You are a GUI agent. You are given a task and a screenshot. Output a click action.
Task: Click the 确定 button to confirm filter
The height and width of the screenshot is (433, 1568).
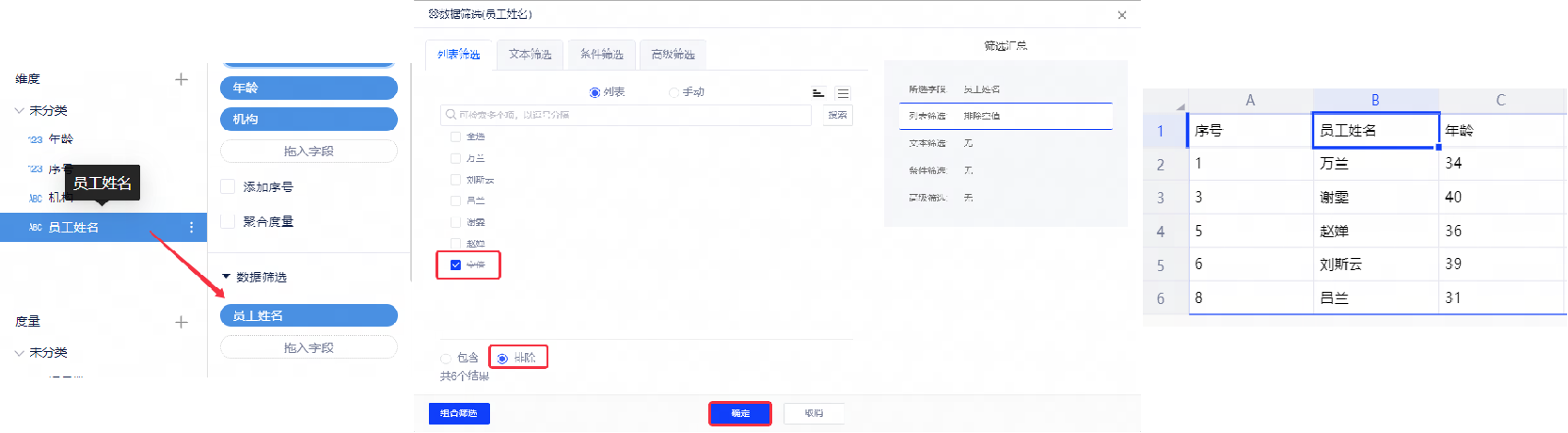(740, 413)
